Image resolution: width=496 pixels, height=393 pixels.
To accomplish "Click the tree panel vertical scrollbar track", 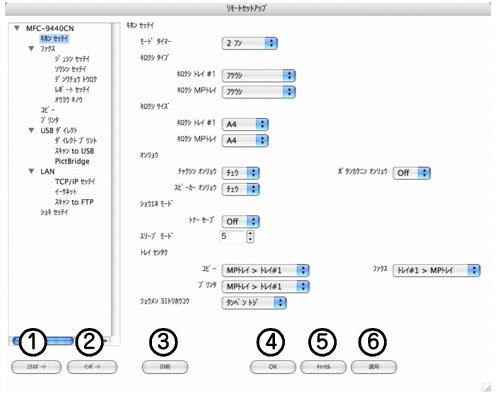I will coord(116,179).
